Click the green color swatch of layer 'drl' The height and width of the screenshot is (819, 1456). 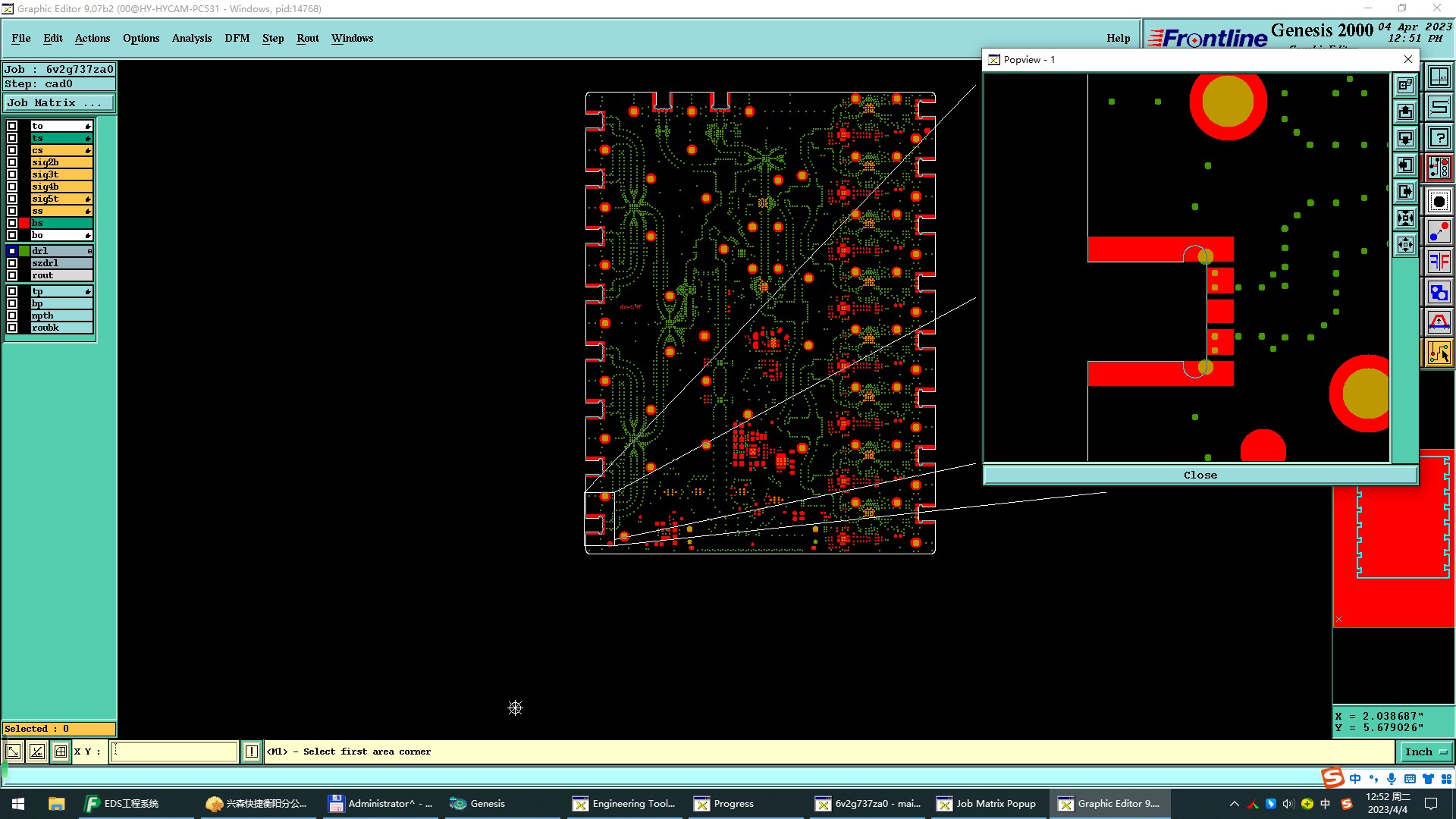[x=24, y=251]
